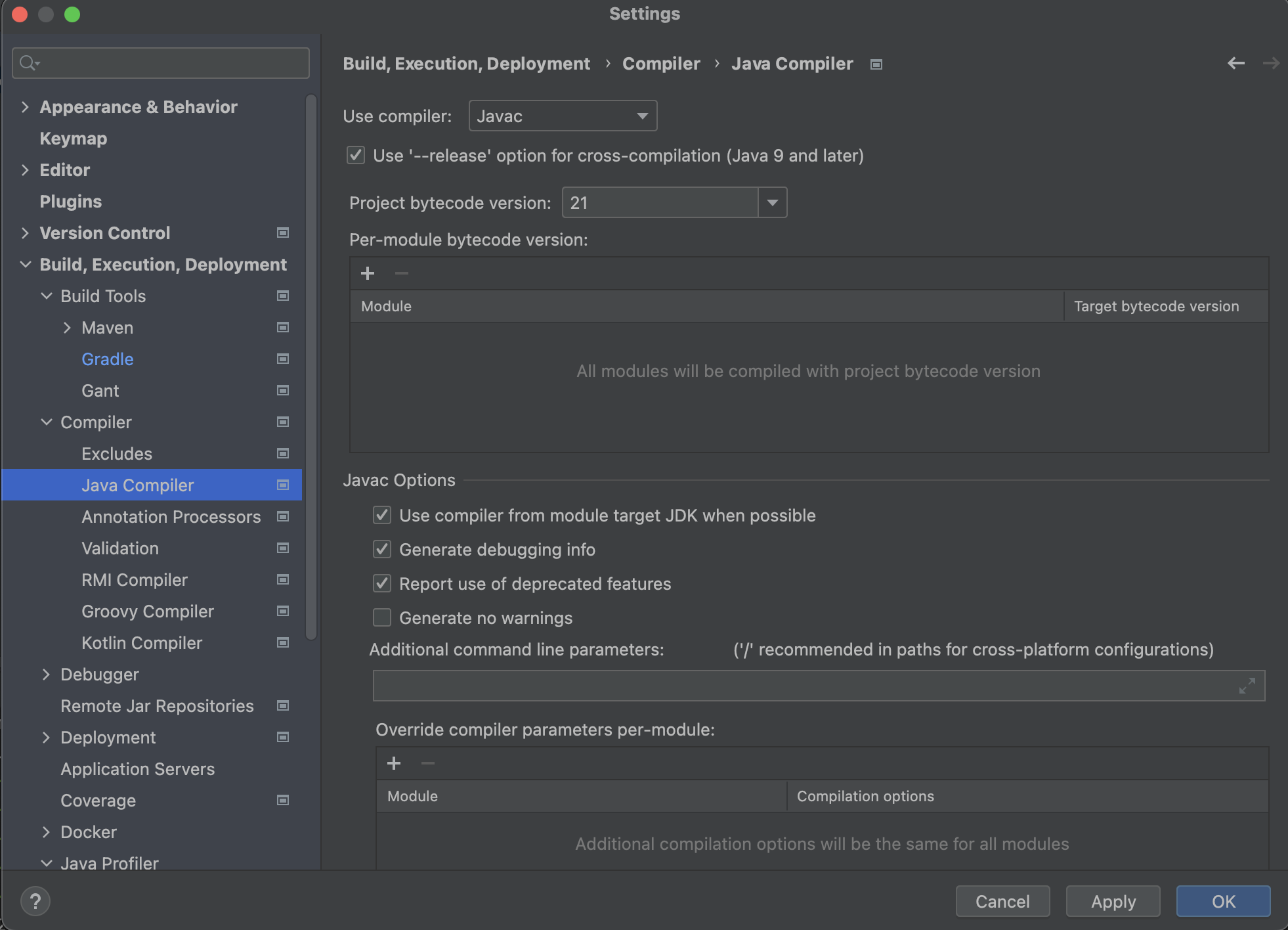This screenshot has height=930, width=1288.
Task: Expand the Appearance & Behavior section
Action: (25, 107)
